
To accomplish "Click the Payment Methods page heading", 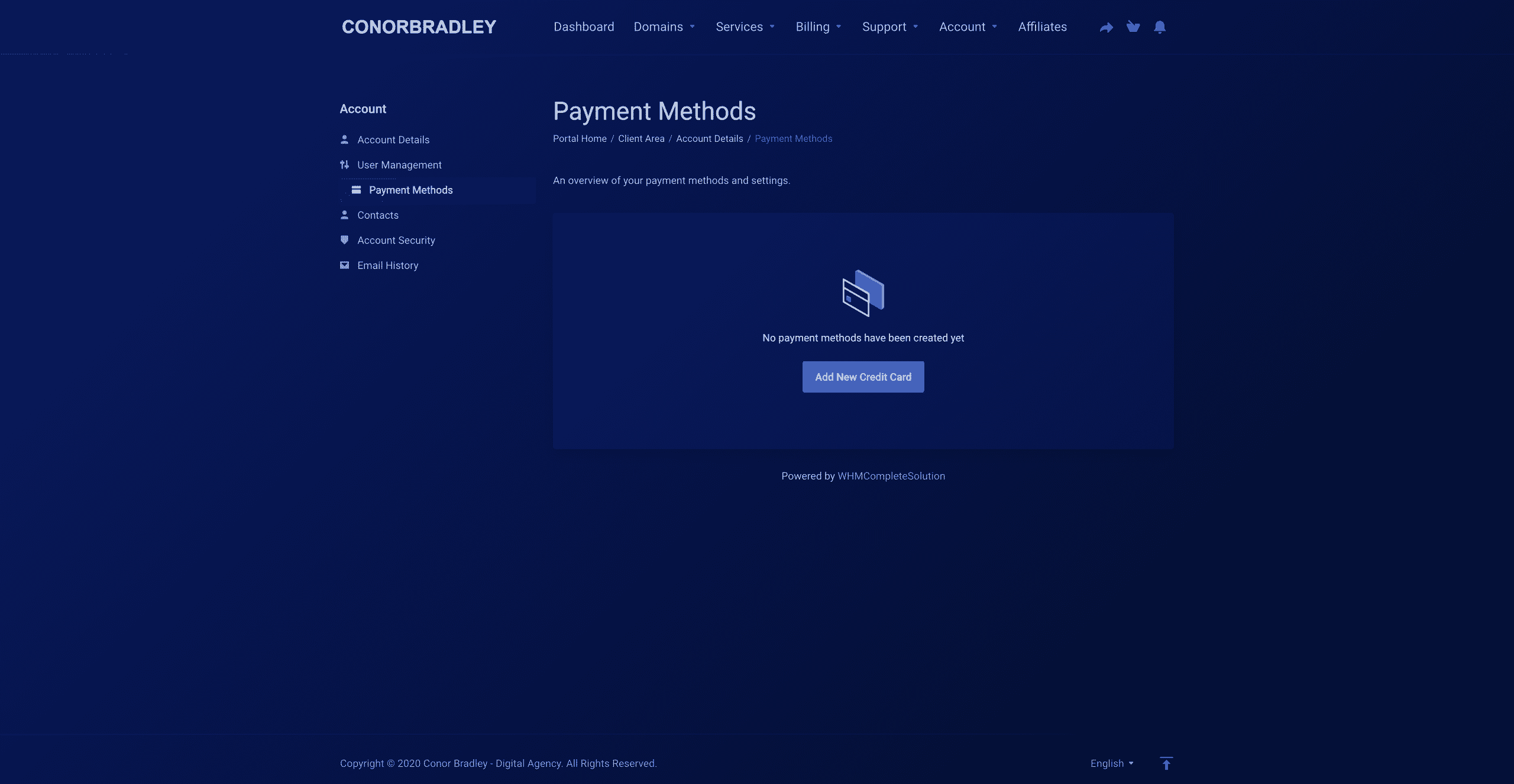I will coord(655,111).
